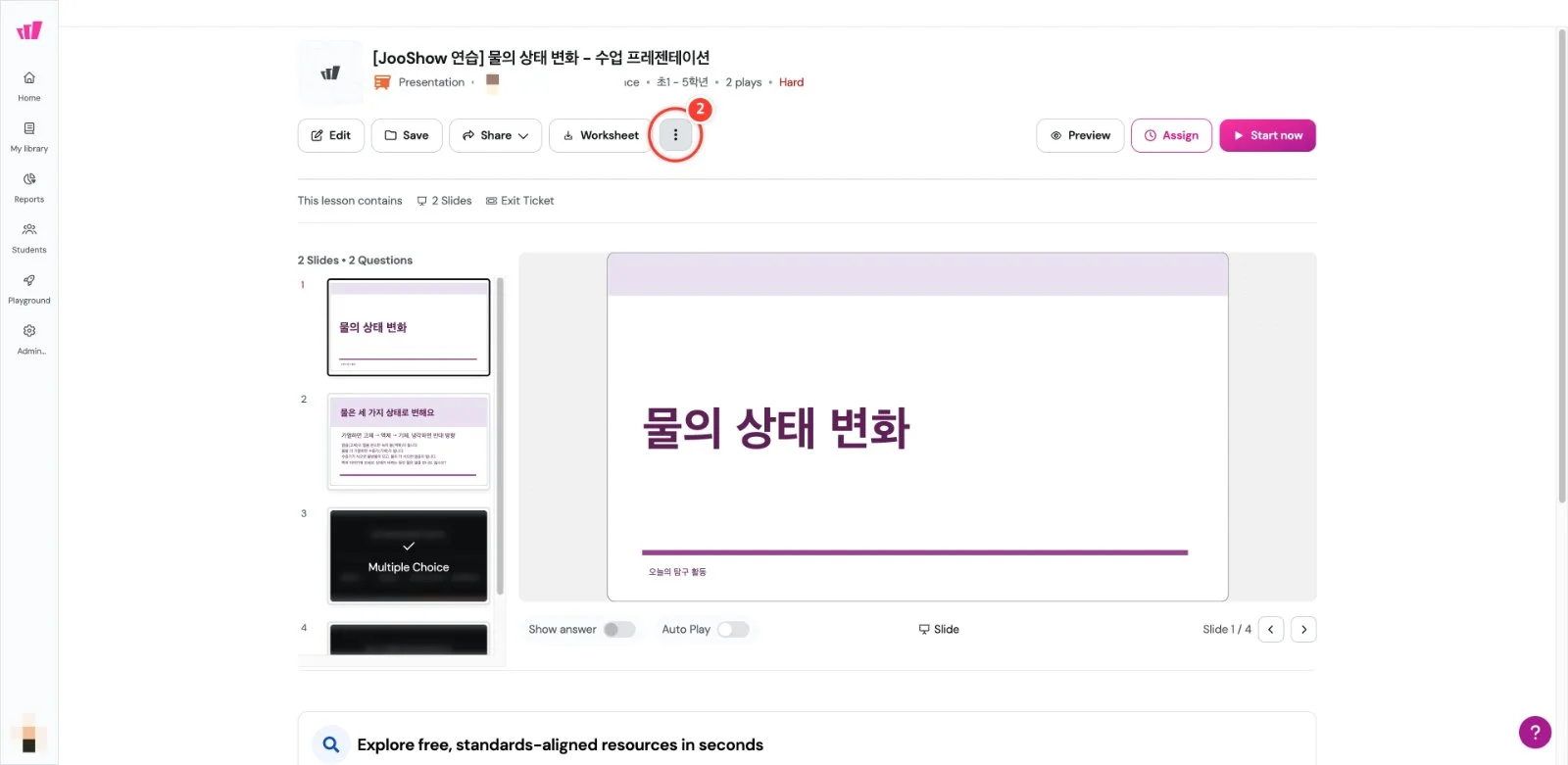Viewport: 1568px width, 765px height.
Task: Click the slide list scrollbar
Action: tap(500, 436)
